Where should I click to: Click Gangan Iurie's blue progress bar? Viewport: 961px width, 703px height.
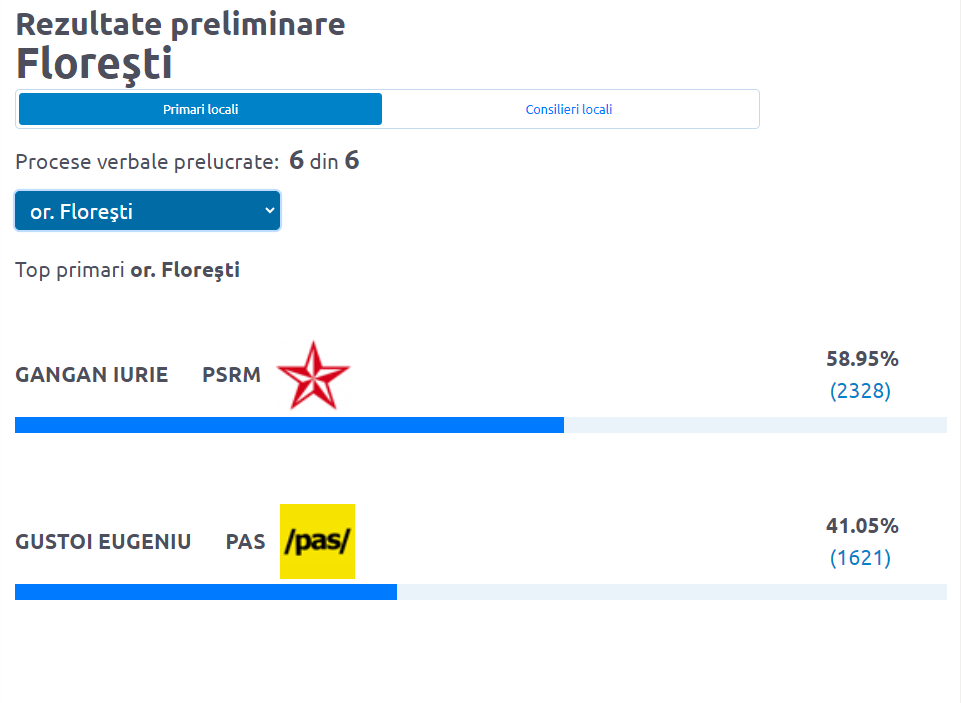[x=289, y=425]
